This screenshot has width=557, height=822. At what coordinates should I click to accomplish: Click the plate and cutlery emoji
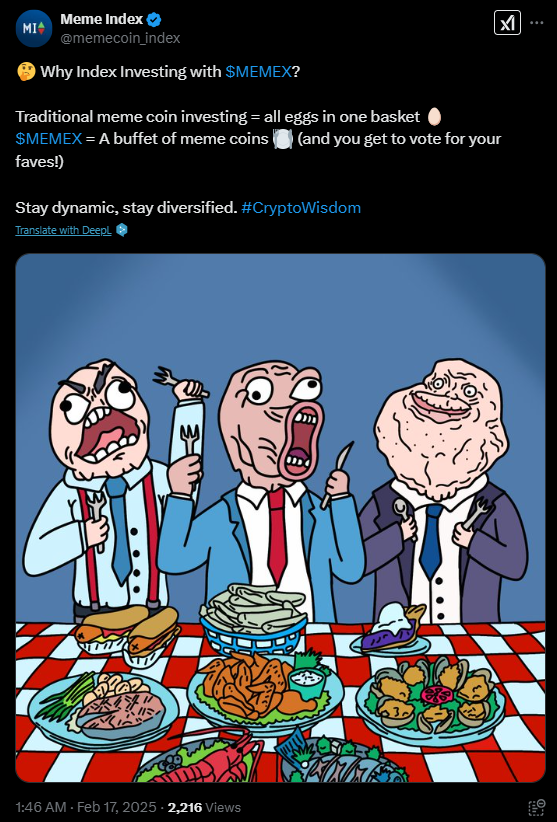click(x=282, y=139)
